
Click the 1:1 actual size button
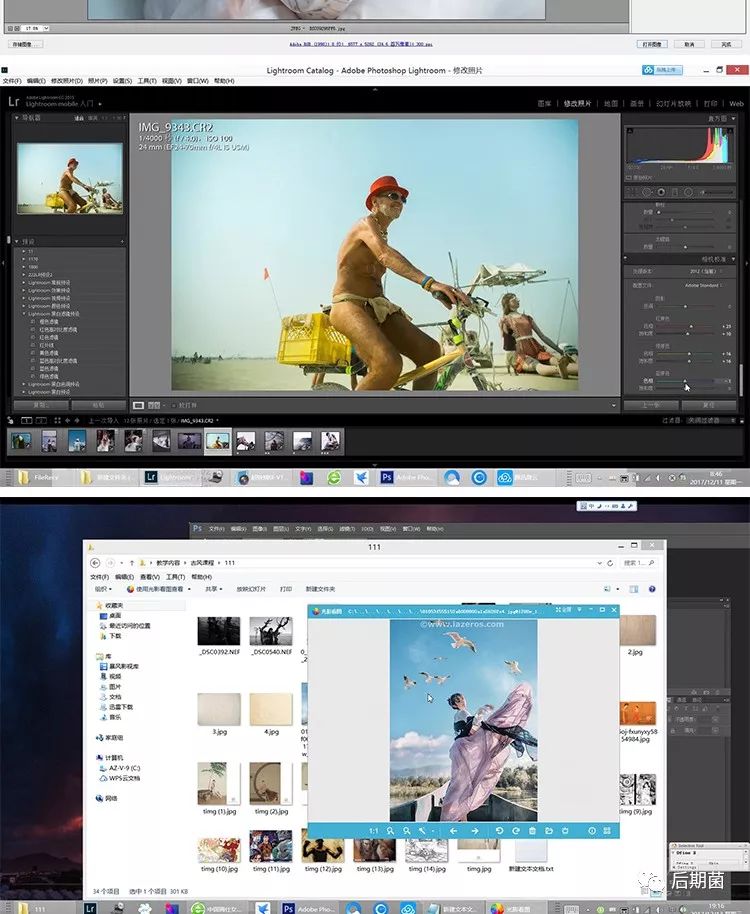[373, 831]
